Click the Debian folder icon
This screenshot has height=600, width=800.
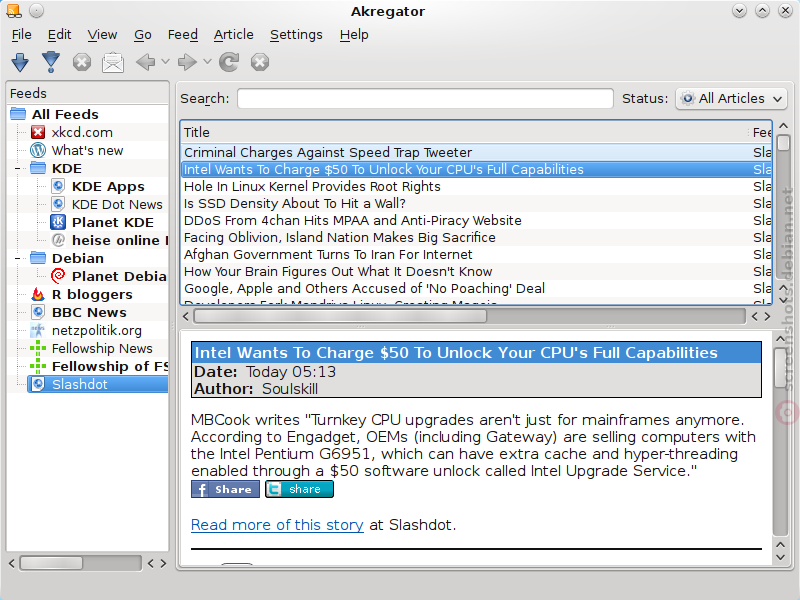38,258
